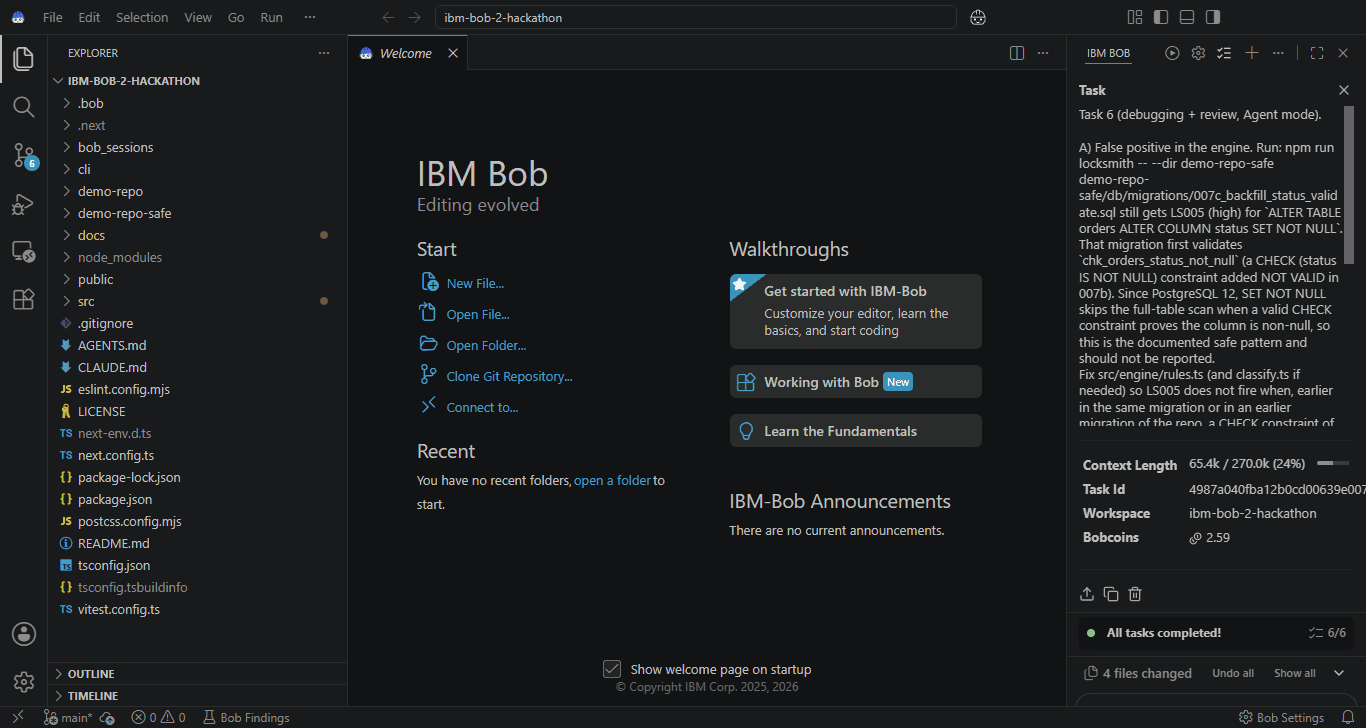The height and width of the screenshot is (728, 1366).
Task: Toggle the bottom panel visibility
Action: coord(1187,17)
